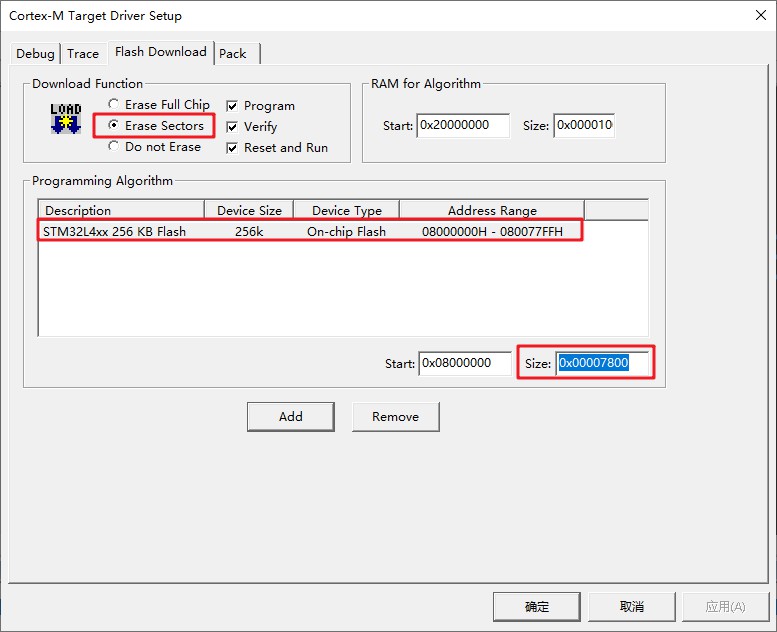Click the Device Size column header

[249, 210]
